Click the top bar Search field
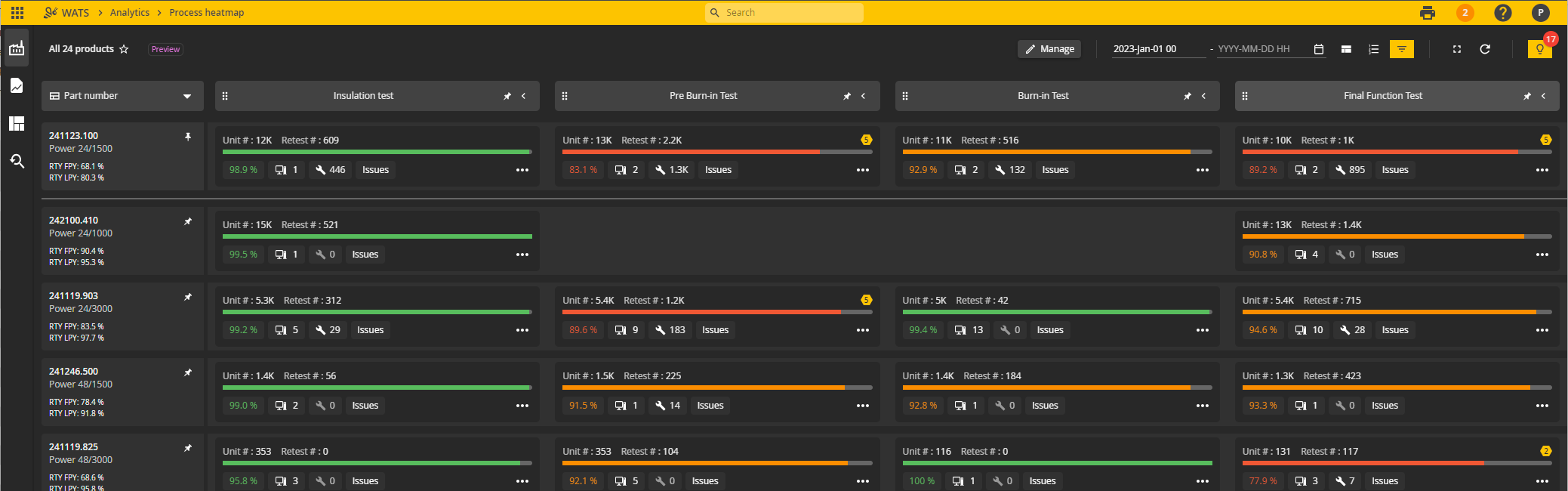This screenshot has height=491, width=1568. click(x=789, y=13)
